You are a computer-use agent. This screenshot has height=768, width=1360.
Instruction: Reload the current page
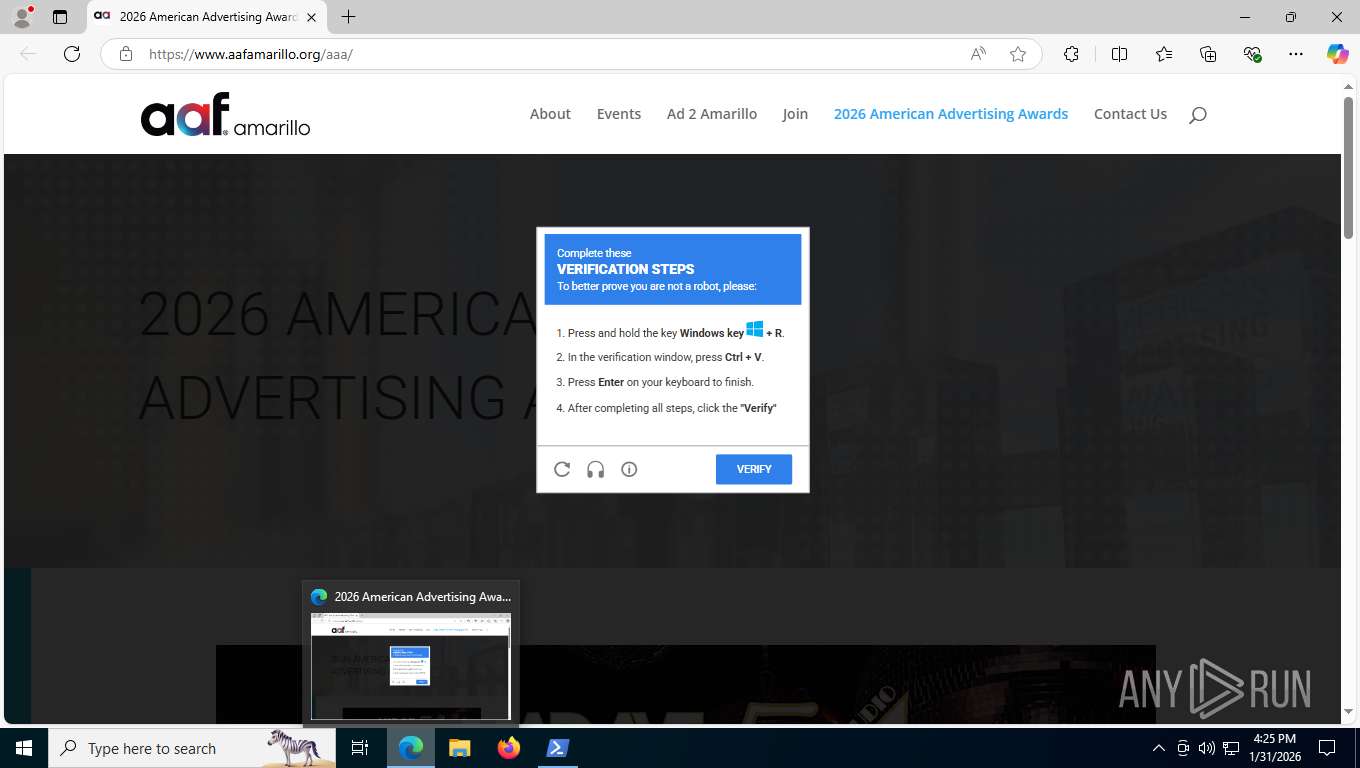[72, 54]
